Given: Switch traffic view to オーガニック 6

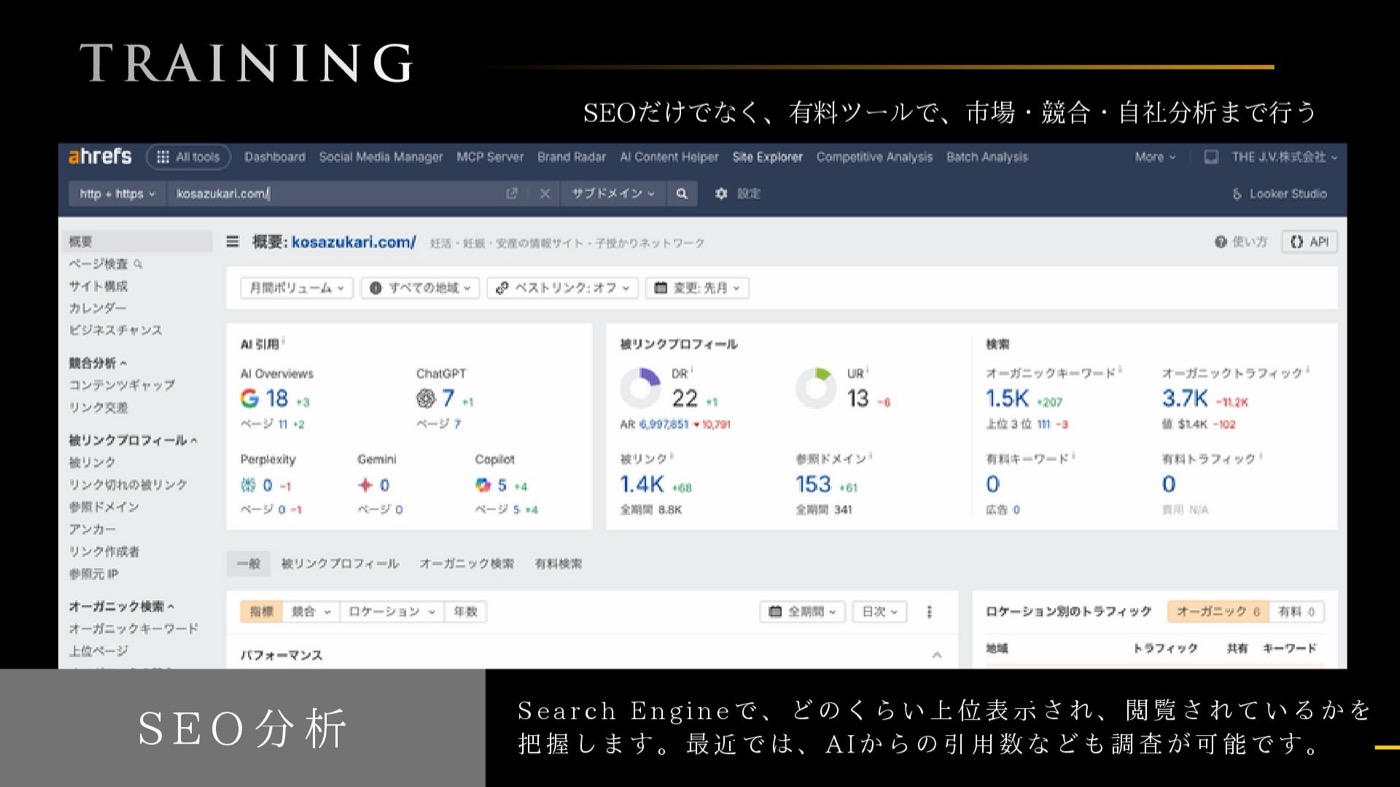Looking at the screenshot, I should point(1218,612).
